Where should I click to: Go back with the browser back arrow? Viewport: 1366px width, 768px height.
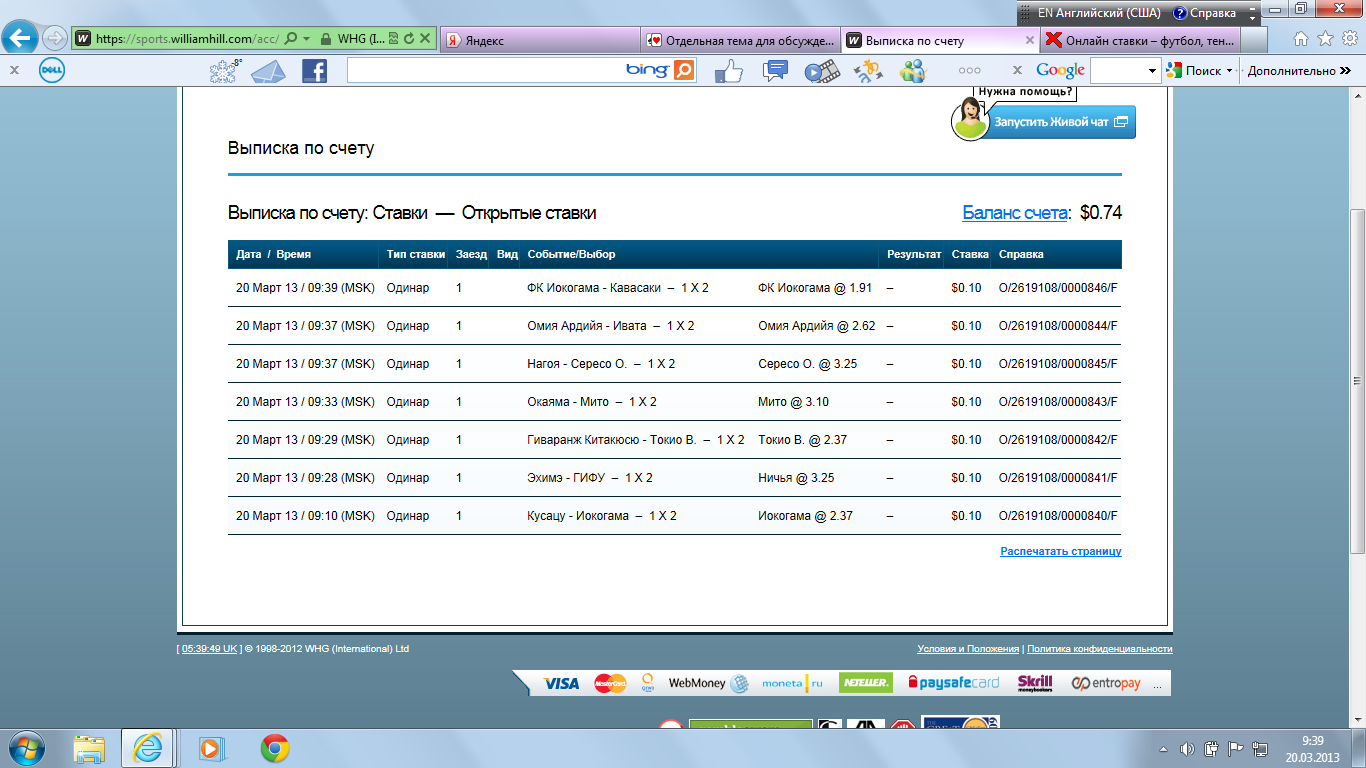click(x=20, y=39)
